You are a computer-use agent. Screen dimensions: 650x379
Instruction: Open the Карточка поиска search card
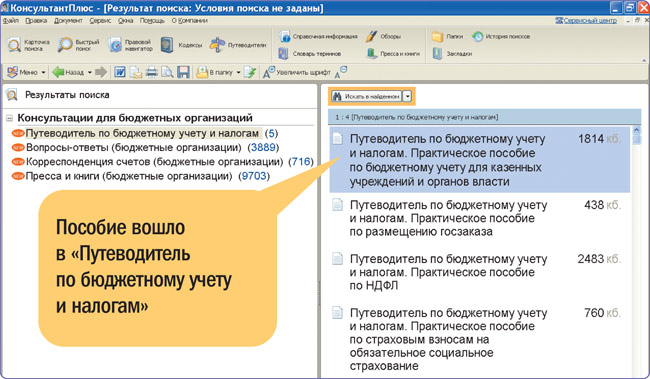coord(29,45)
